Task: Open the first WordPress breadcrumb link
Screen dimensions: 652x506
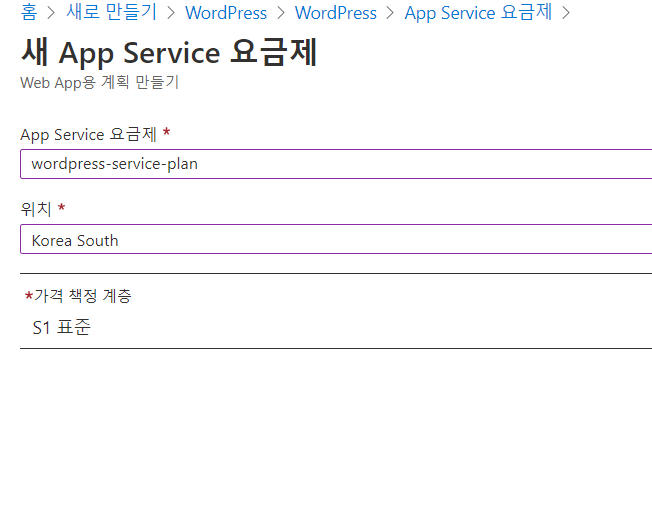Action: tap(226, 13)
